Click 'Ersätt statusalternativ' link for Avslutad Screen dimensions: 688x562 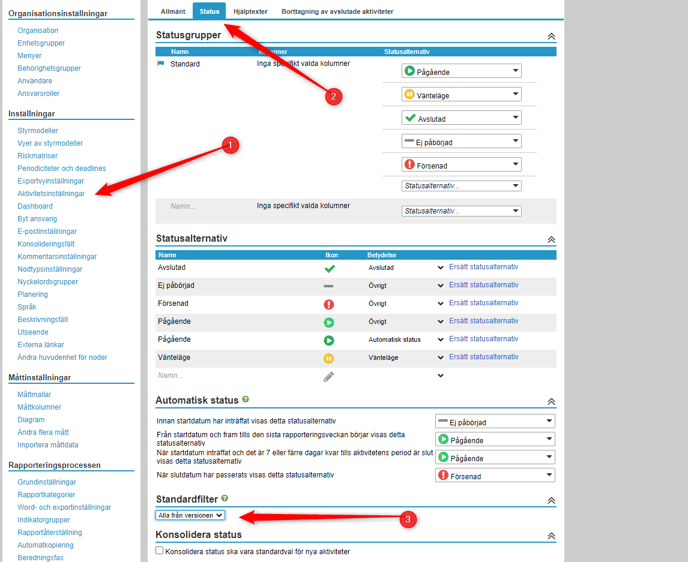[x=483, y=267]
